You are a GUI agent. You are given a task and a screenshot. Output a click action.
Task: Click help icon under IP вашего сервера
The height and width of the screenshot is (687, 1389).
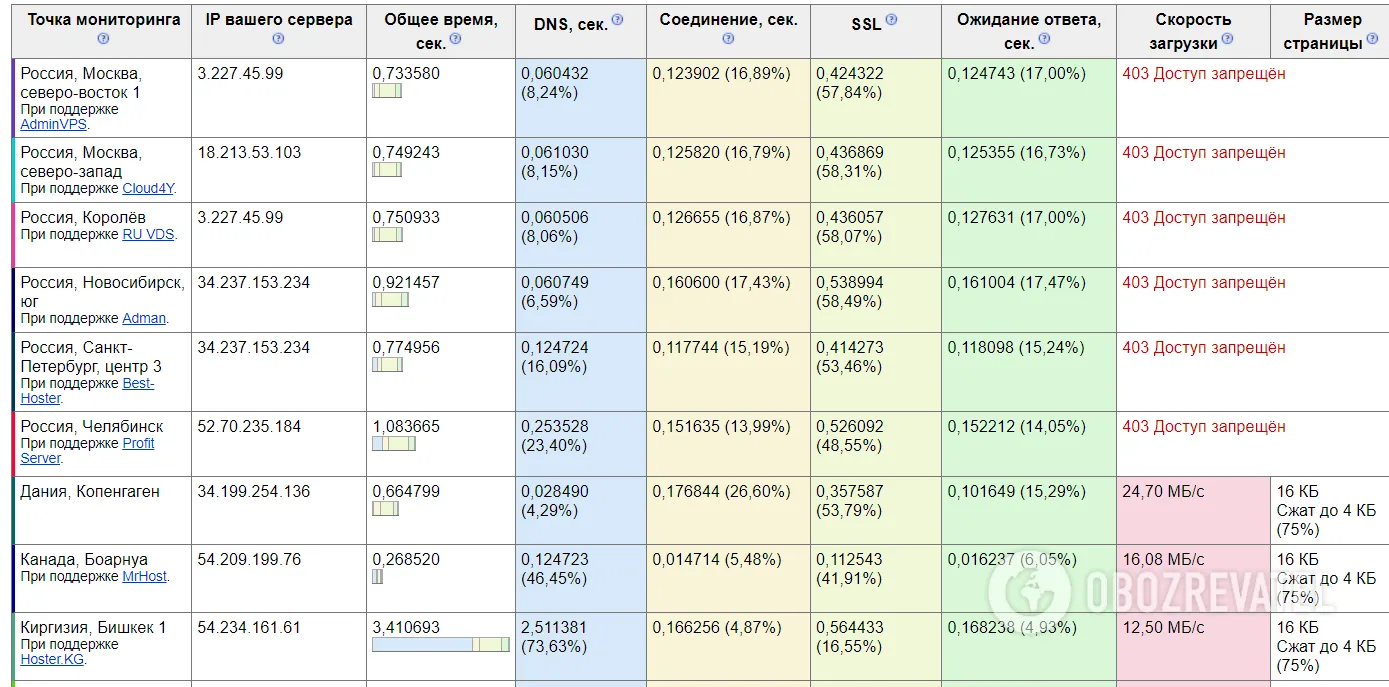(x=278, y=39)
